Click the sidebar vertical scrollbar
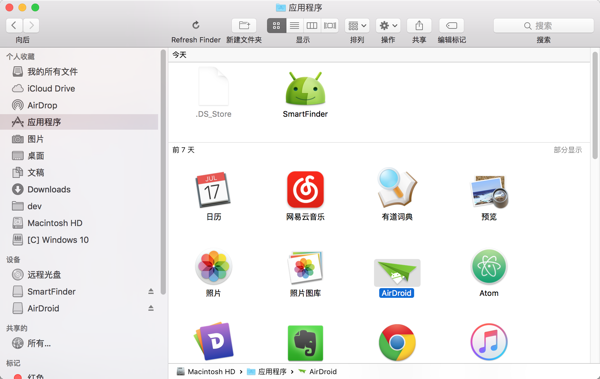 (163, 172)
